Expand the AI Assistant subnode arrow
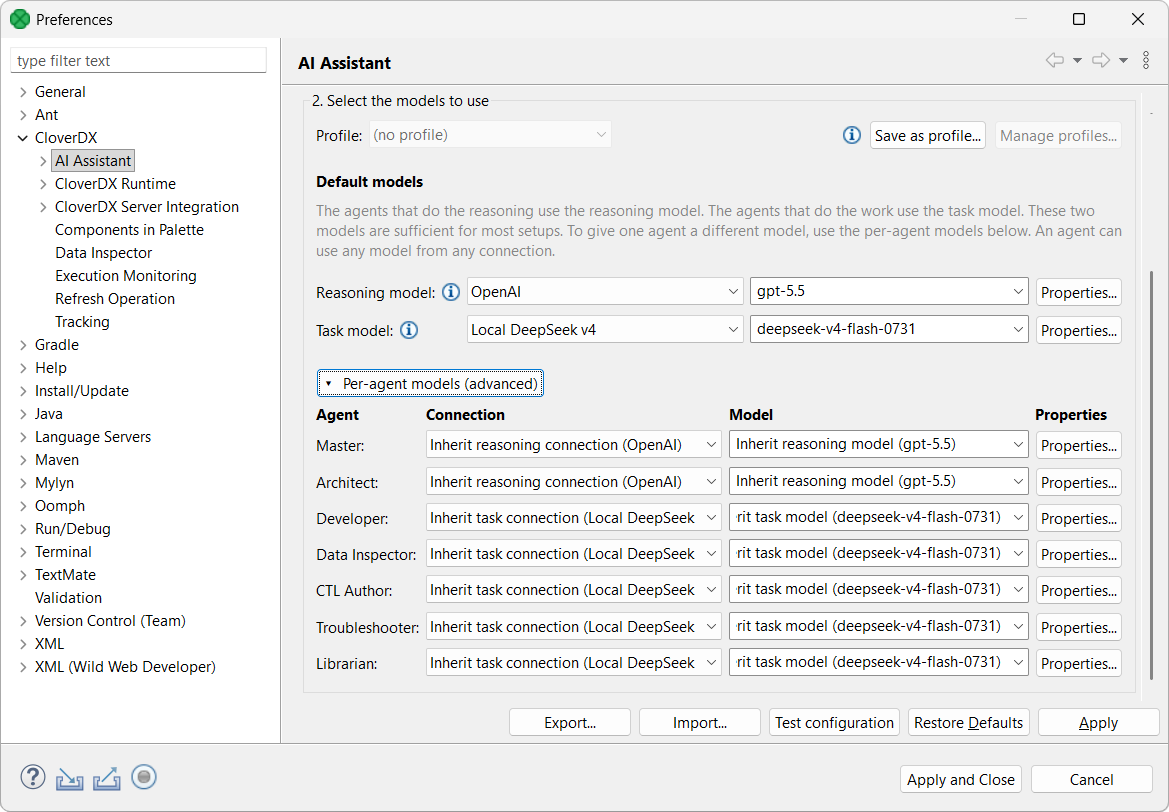The width and height of the screenshot is (1169, 812). click(43, 161)
